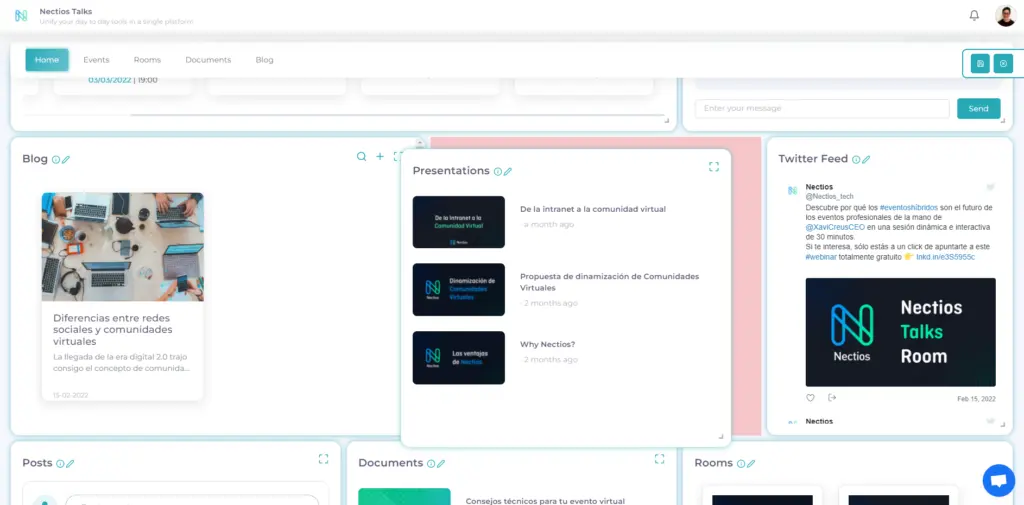This screenshot has height=505, width=1024.
Task: Show Presentations widget info icon
Action: [x=498, y=171]
